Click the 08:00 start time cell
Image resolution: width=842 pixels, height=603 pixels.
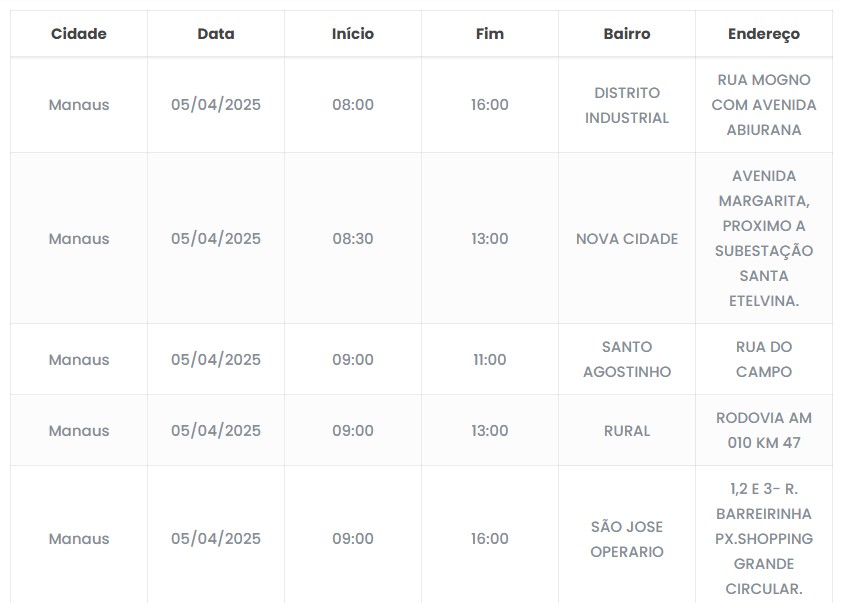353,105
